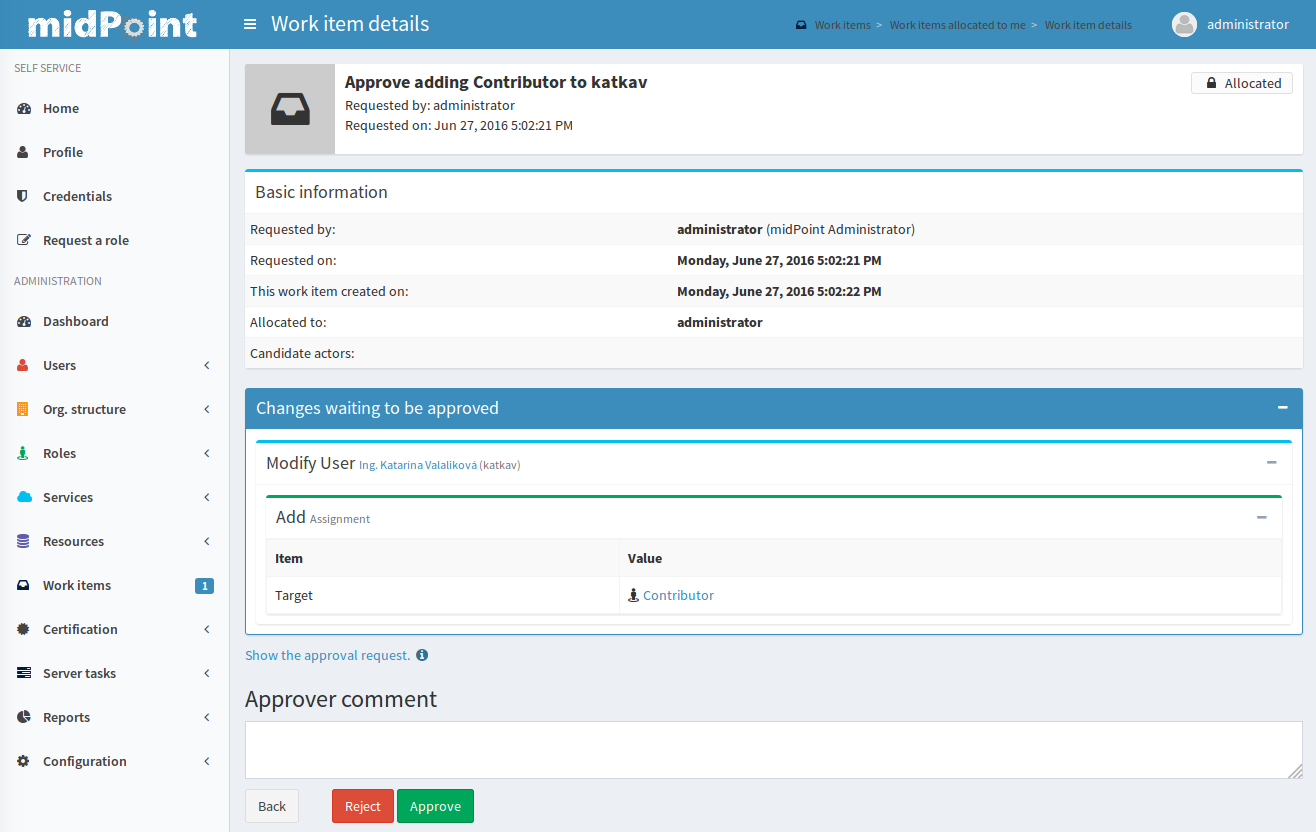1316x832 pixels.
Task: Collapse the Add Assignment section
Action: 1261,518
